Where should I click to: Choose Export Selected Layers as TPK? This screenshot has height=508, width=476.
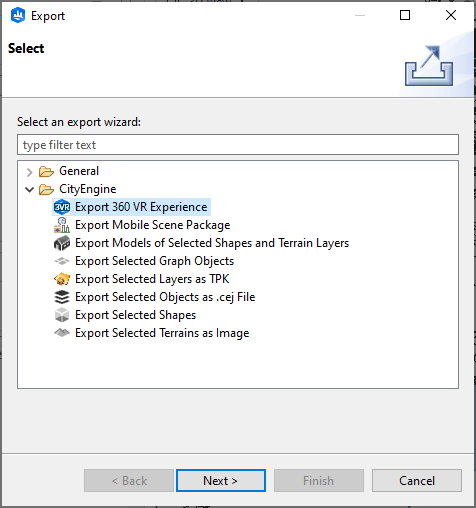152,279
